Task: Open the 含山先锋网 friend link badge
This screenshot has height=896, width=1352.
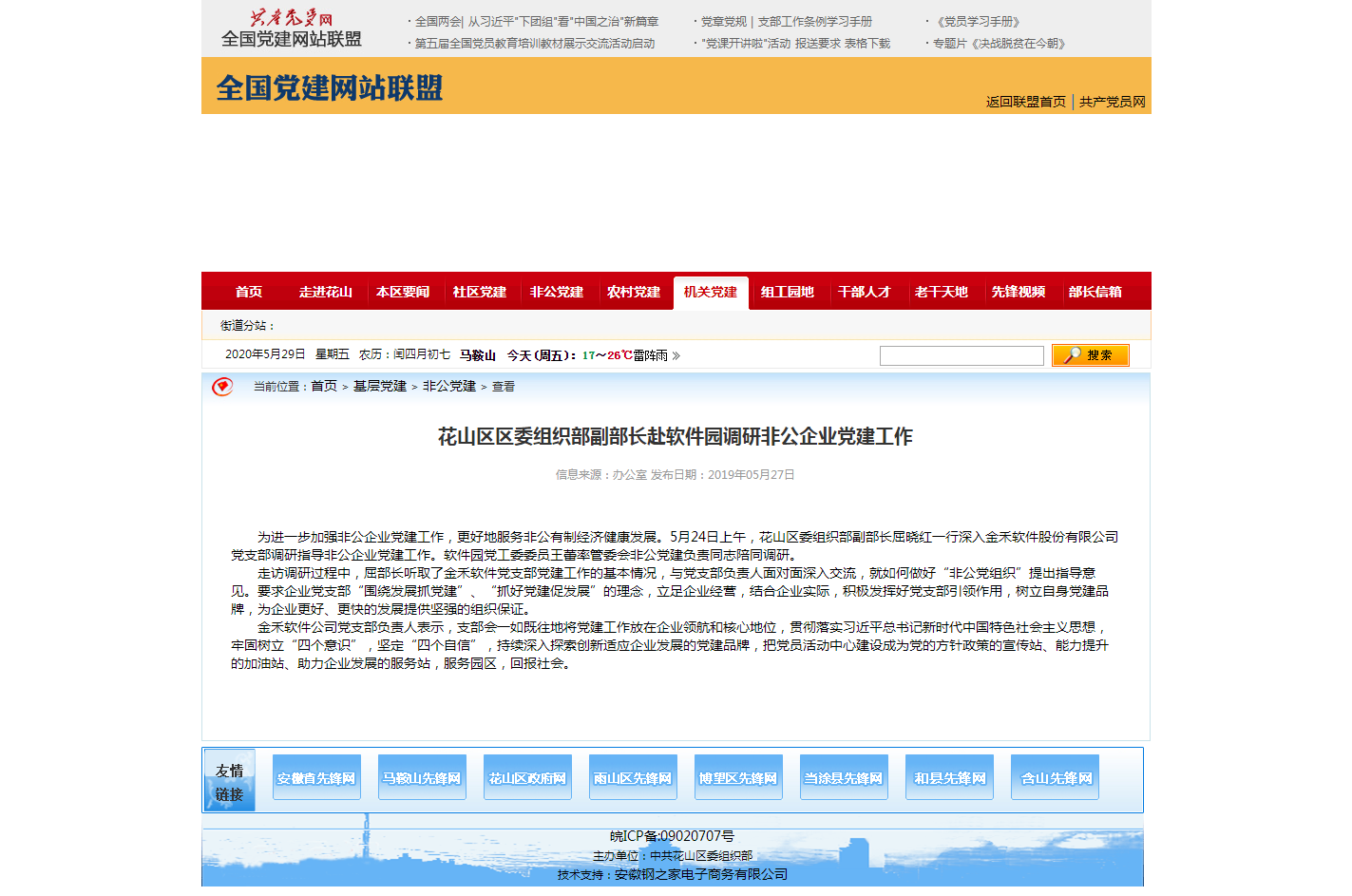Action: (1056, 778)
